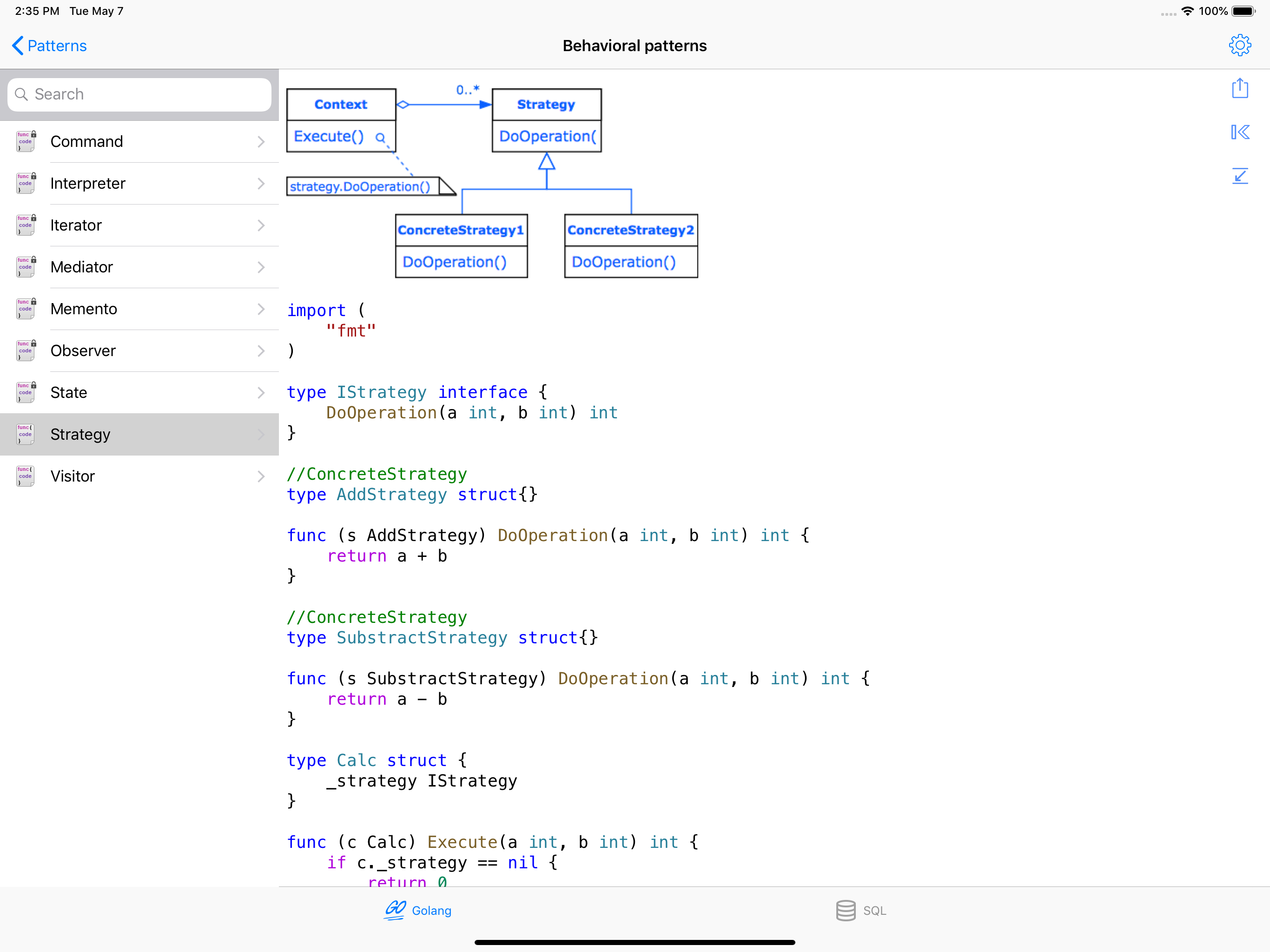
Task: Expand the Mediator row chevron
Action: point(261,267)
